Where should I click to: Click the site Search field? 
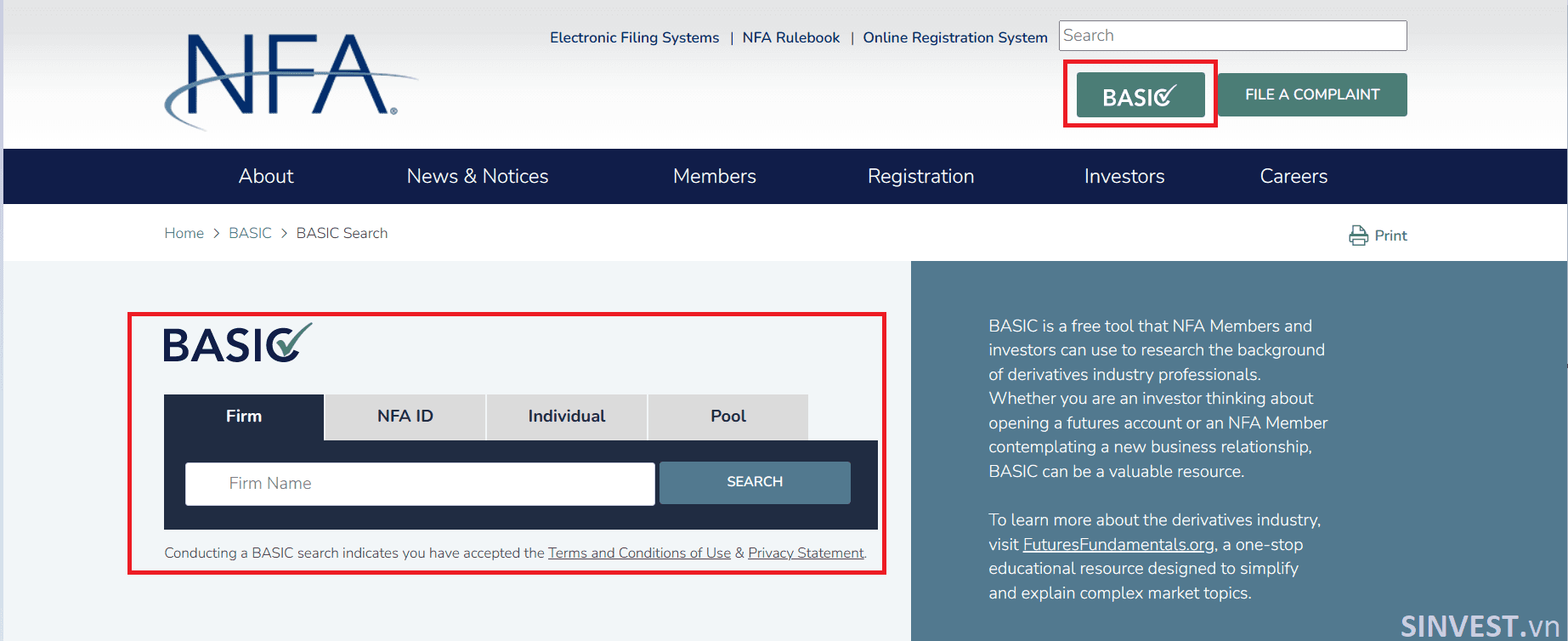point(1232,36)
